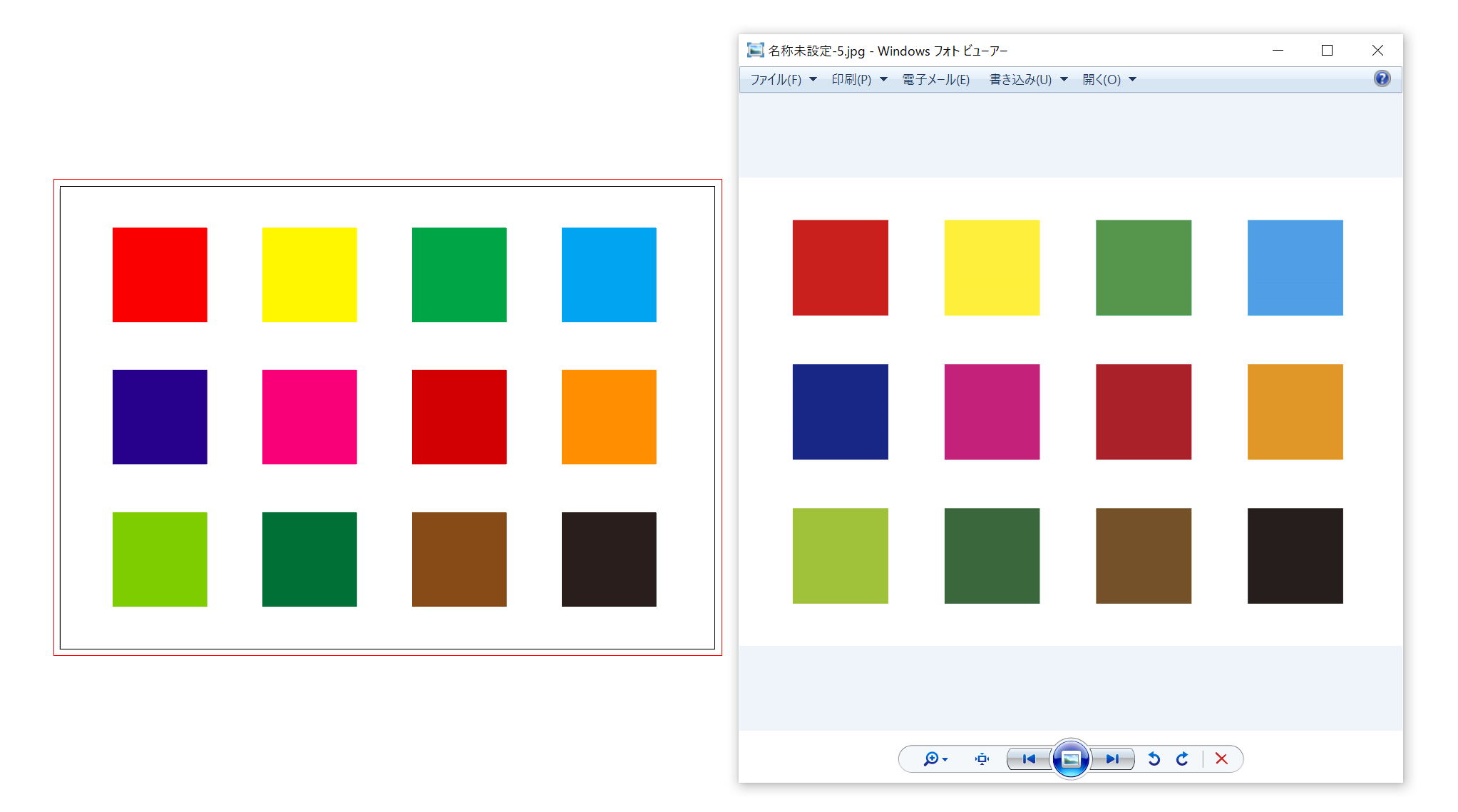Screen dimensions: 1458x812
Task: Click the magenta square in Photo Viewer
Action: click(992, 412)
